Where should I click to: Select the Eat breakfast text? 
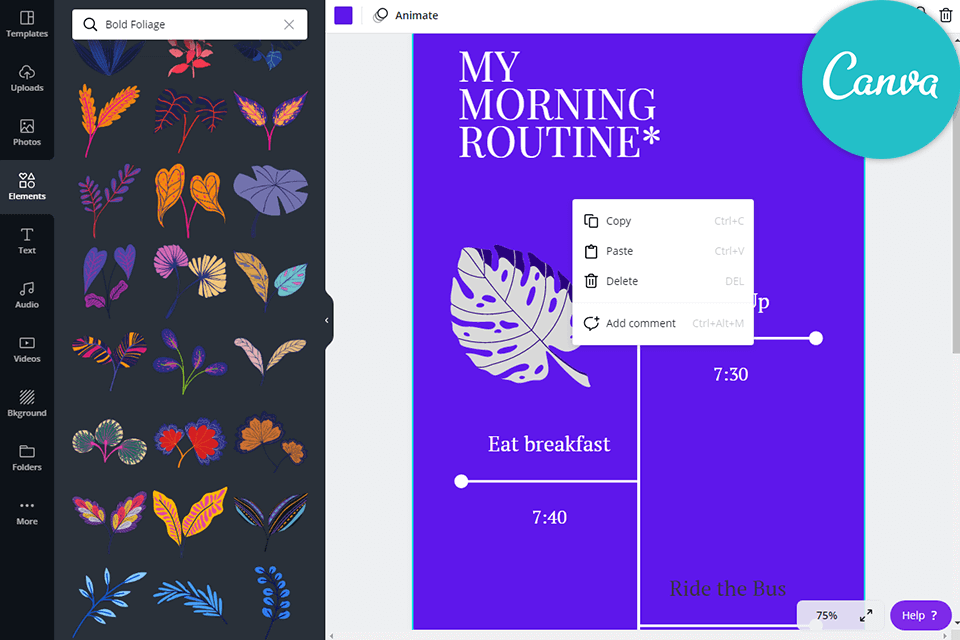point(549,444)
